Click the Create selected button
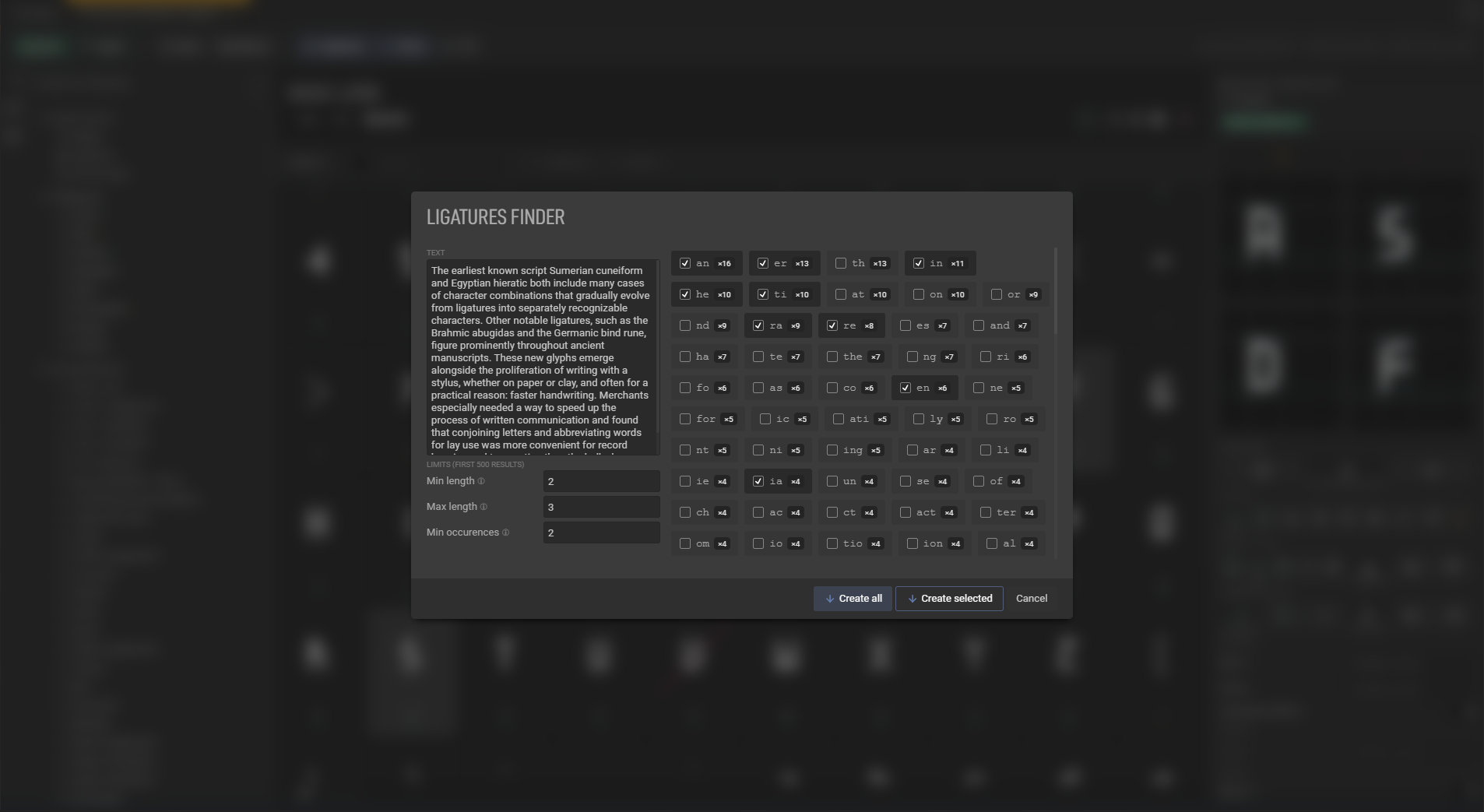The image size is (1484, 812). 949,599
